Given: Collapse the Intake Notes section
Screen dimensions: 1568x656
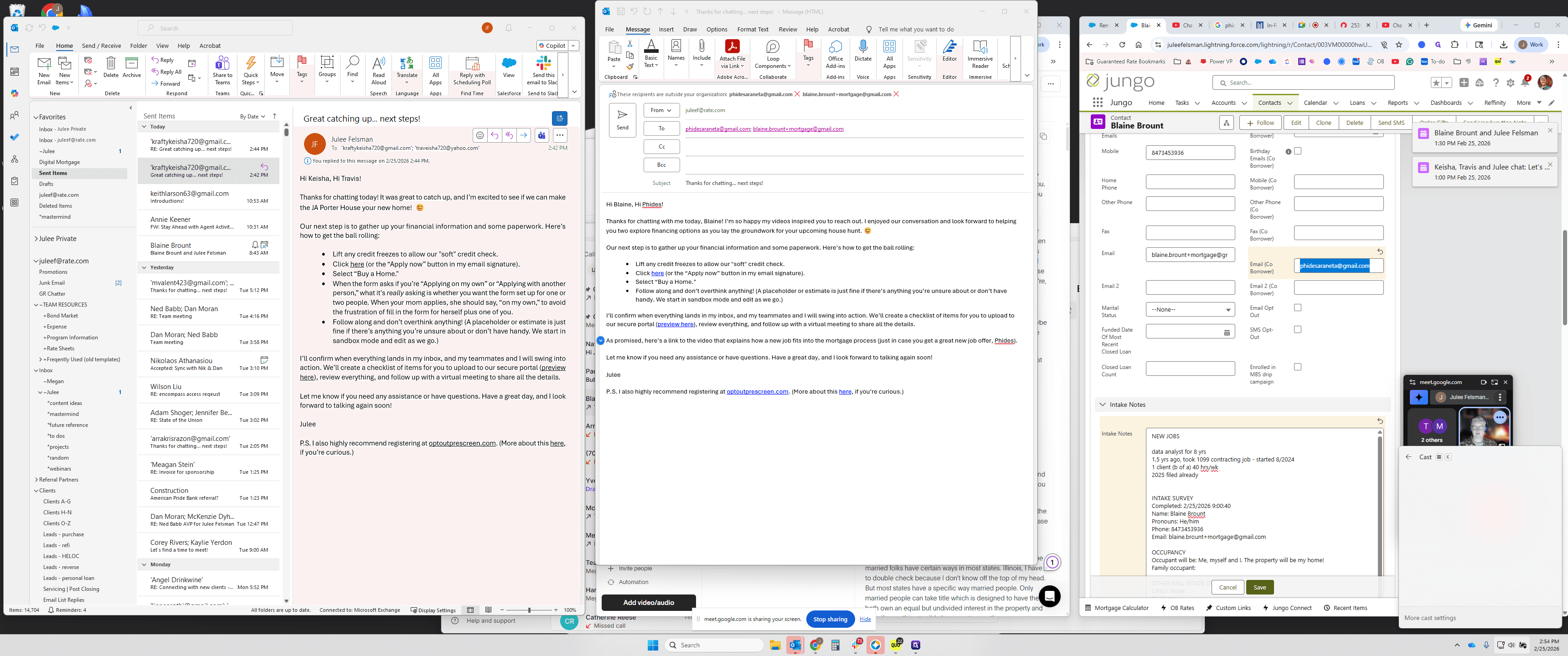Looking at the screenshot, I should point(1102,405).
